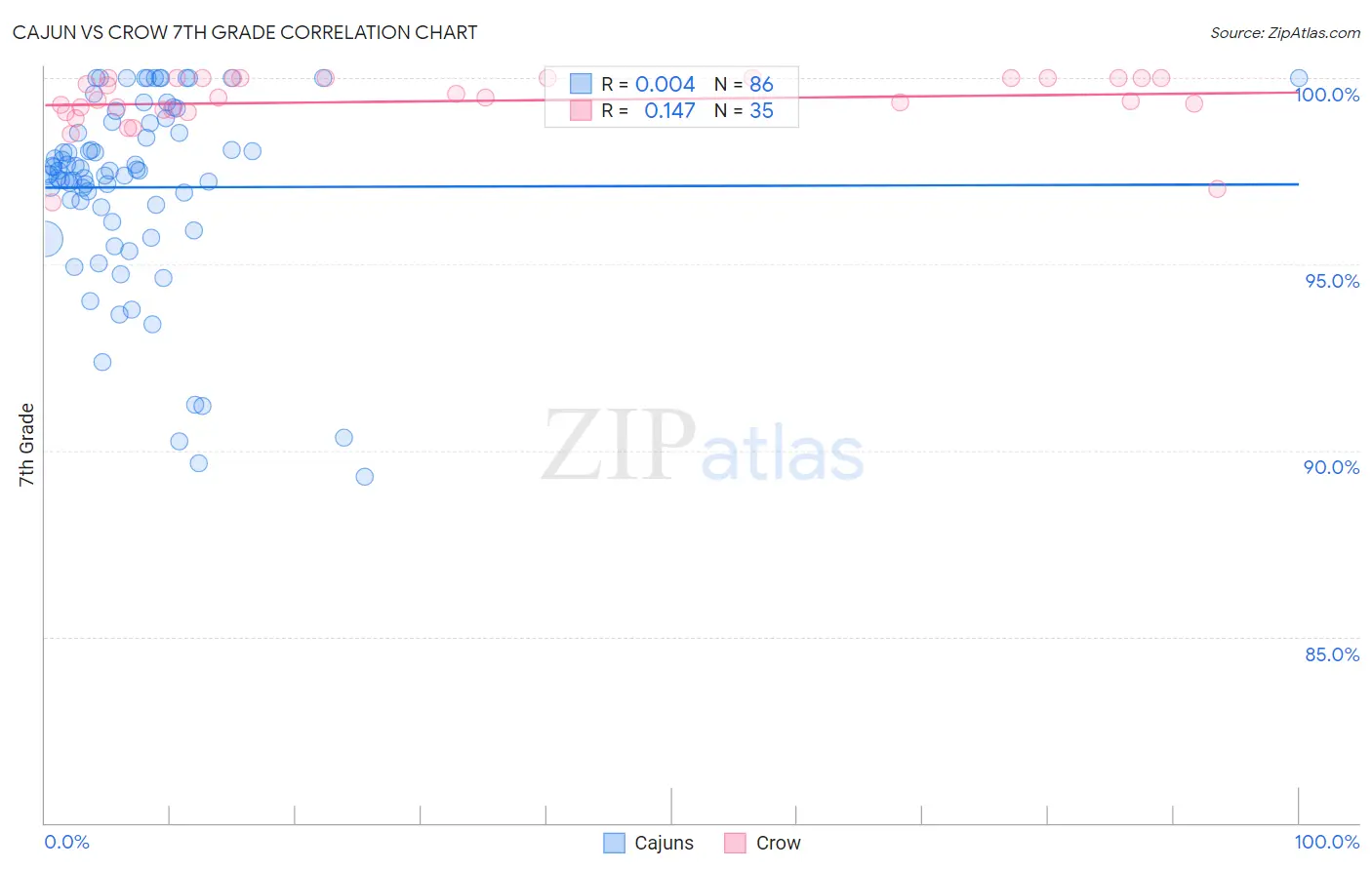Select the lowest blue data point near 89%
Screen dimensions: 1372x870
coord(365,477)
